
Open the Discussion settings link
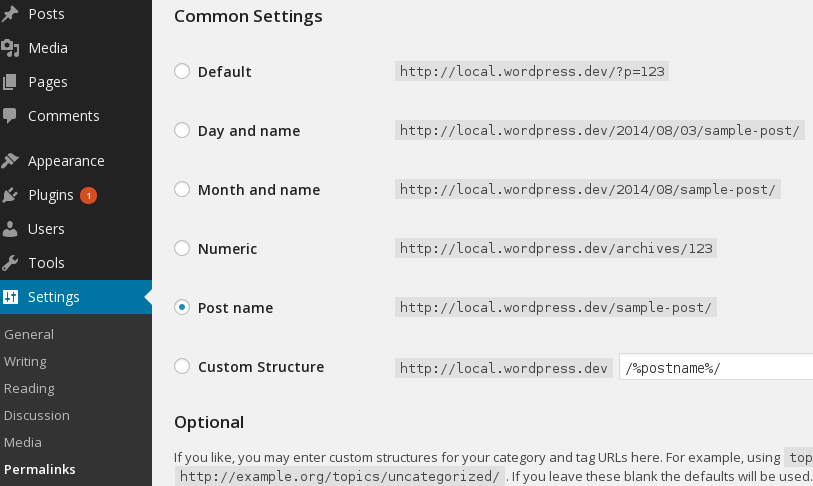click(37, 415)
